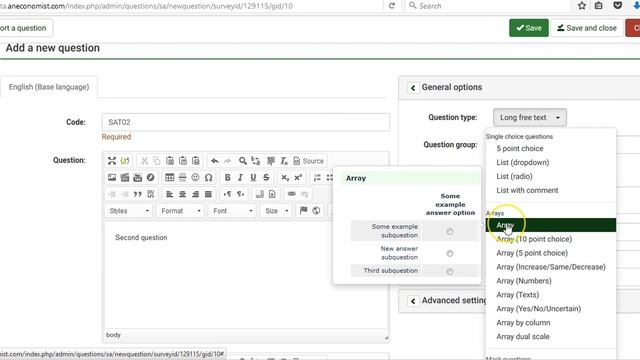Toggle underline formatting
The height and width of the screenshot is (360, 640).
pyautogui.click(x=253, y=178)
